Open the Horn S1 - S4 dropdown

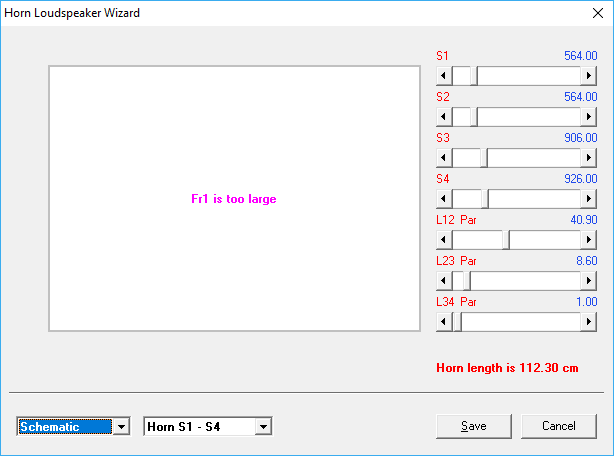(x=263, y=426)
